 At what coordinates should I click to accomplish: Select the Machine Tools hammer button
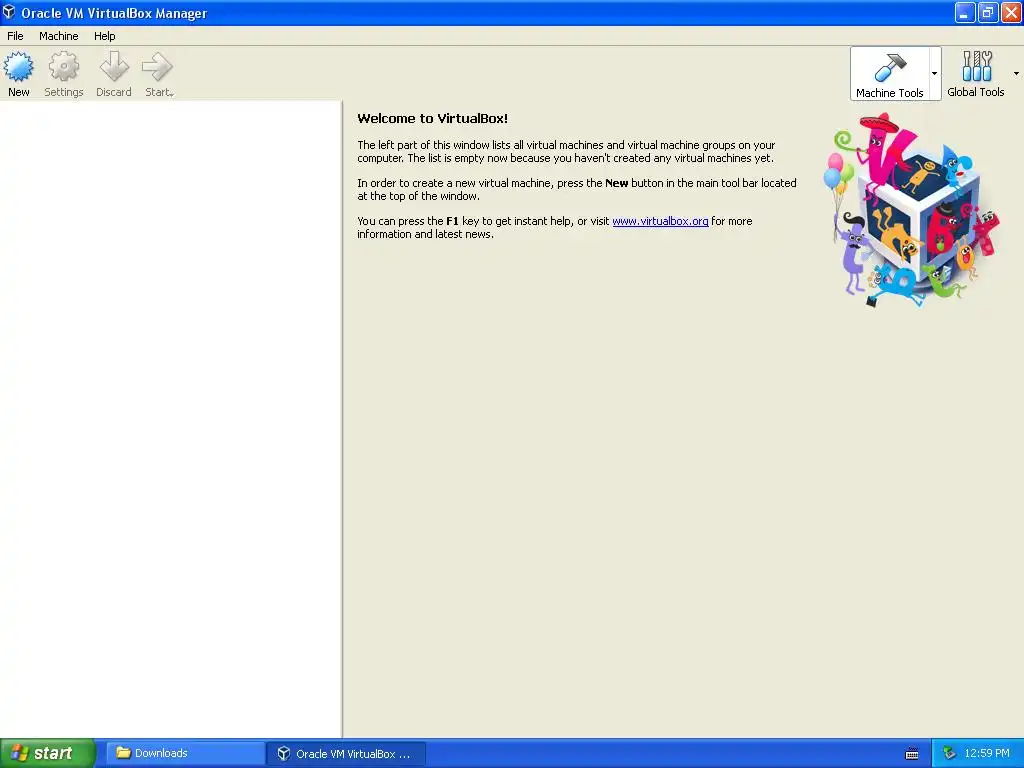pyautogui.click(x=889, y=74)
